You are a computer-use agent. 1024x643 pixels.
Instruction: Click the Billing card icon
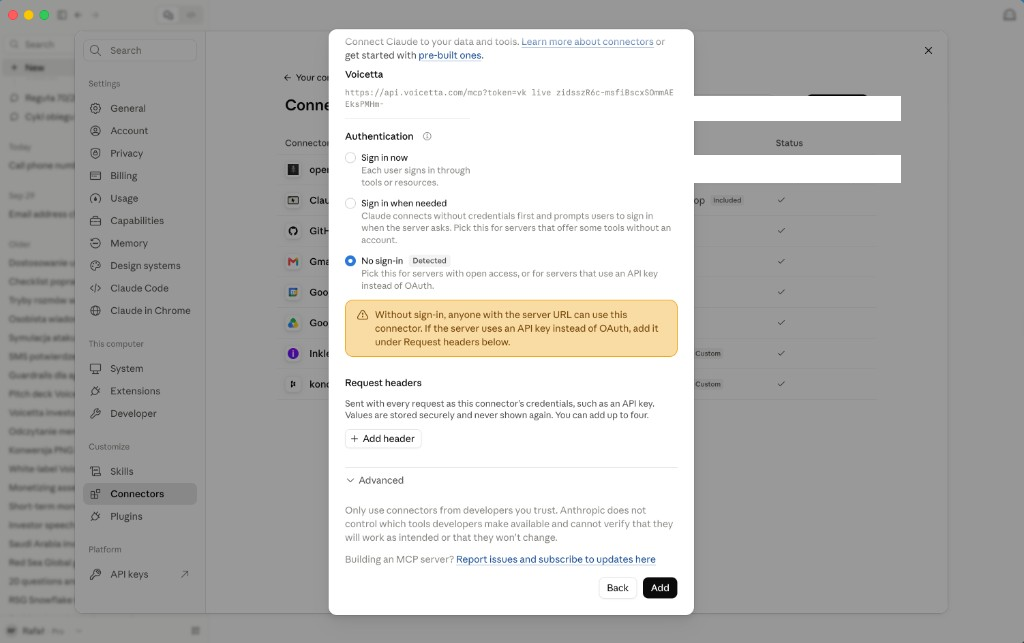95,176
